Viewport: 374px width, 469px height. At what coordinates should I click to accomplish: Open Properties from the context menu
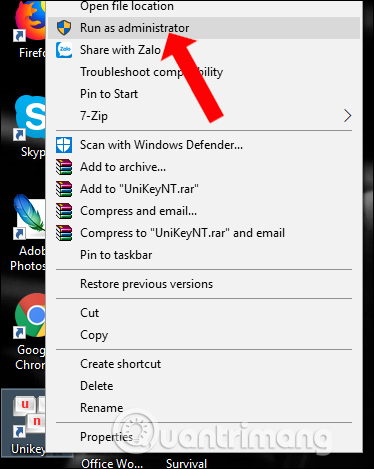[204, 437]
